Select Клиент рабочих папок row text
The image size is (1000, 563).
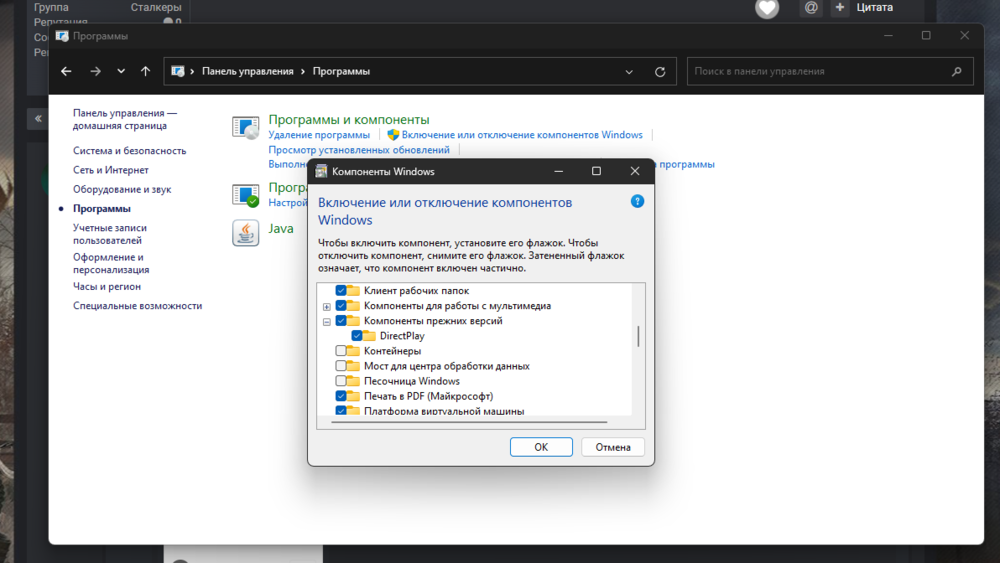(416, 290)
